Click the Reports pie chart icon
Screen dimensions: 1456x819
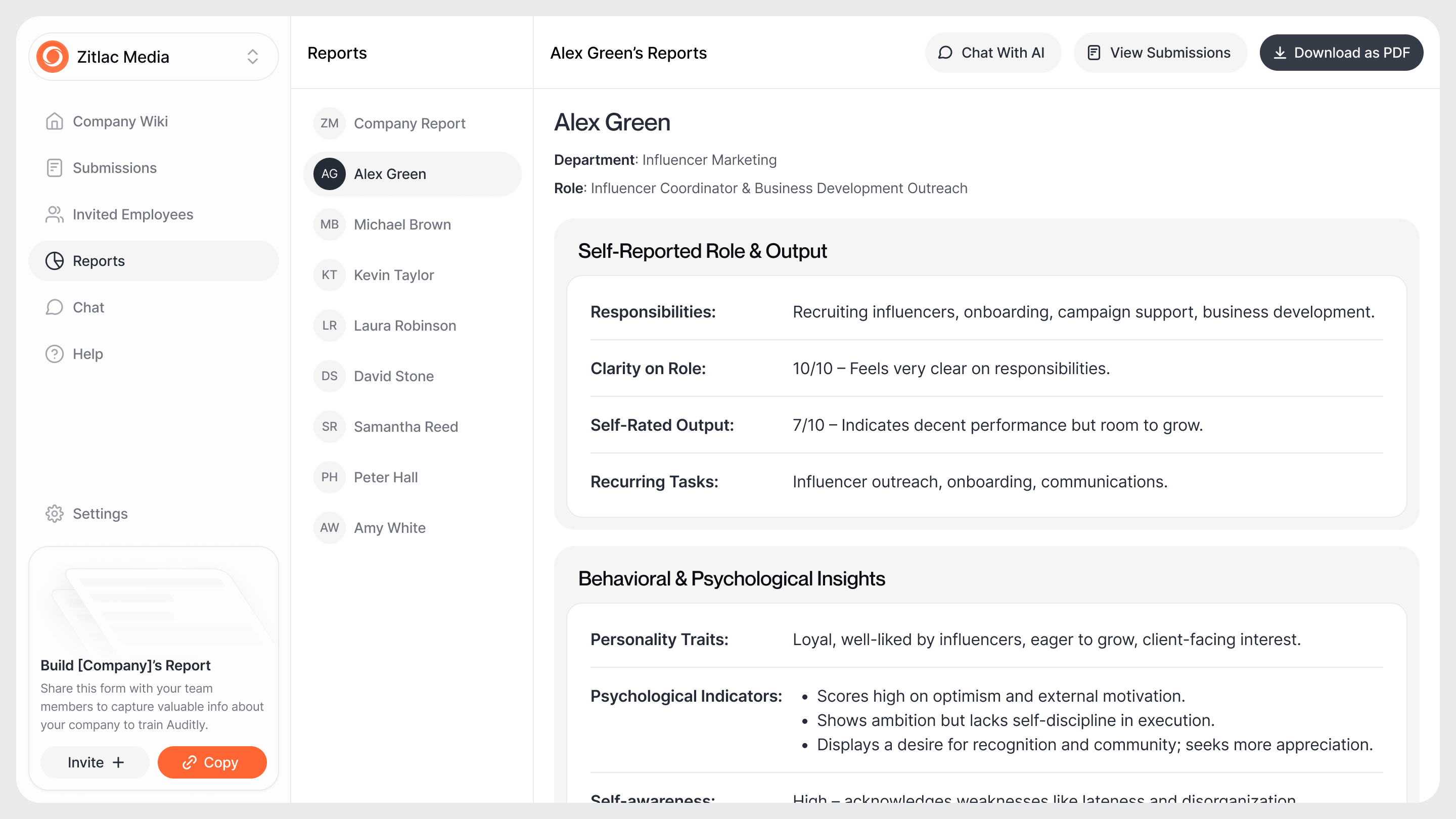tap(54, 260)
